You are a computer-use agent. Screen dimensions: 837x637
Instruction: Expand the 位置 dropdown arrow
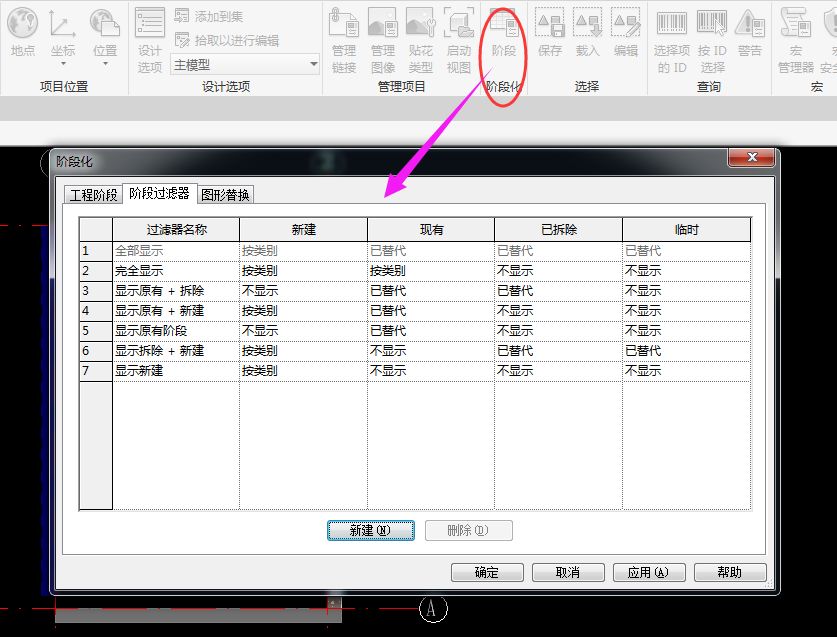click(x=105, y=64)
